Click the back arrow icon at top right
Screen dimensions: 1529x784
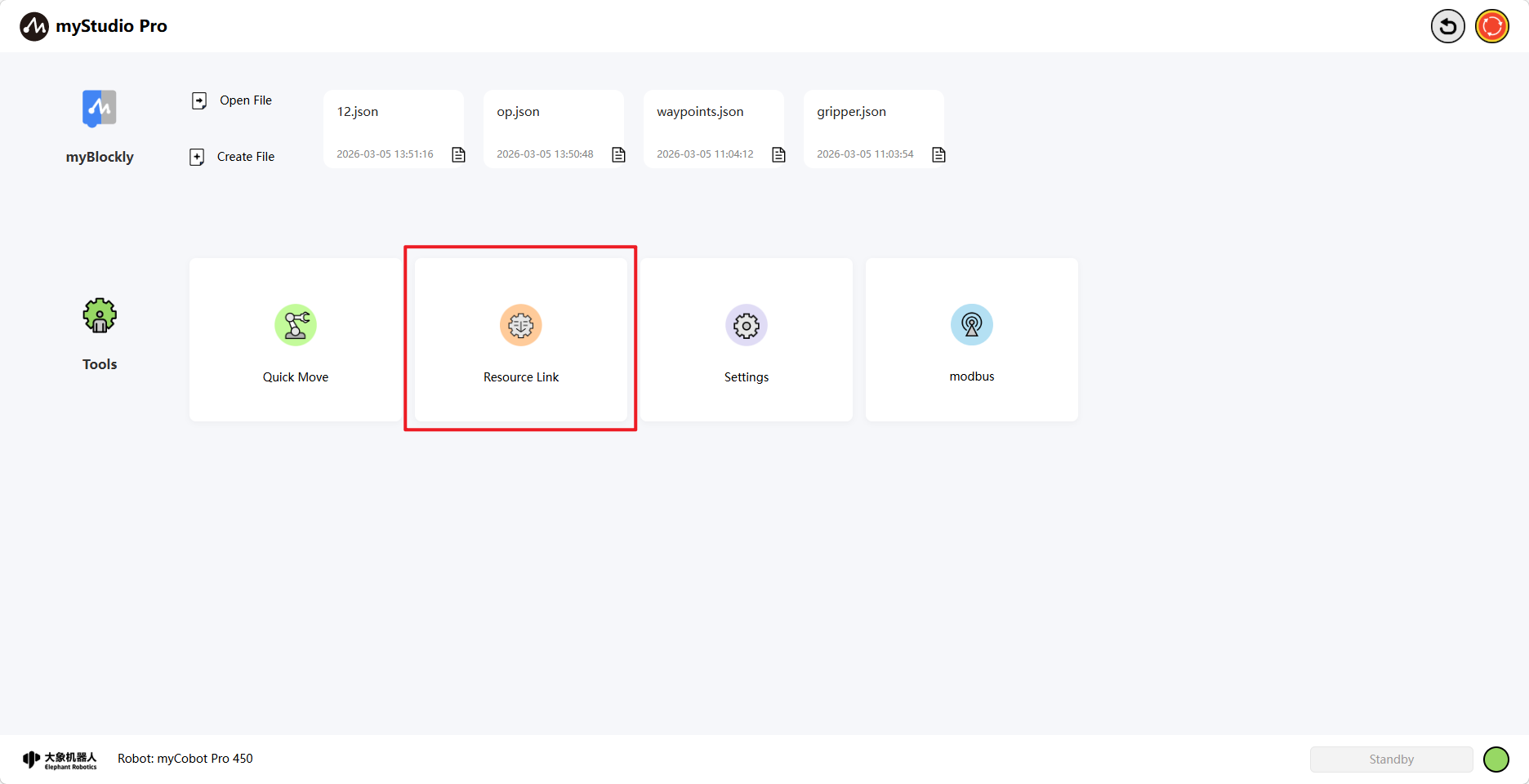pos(1447,26)
